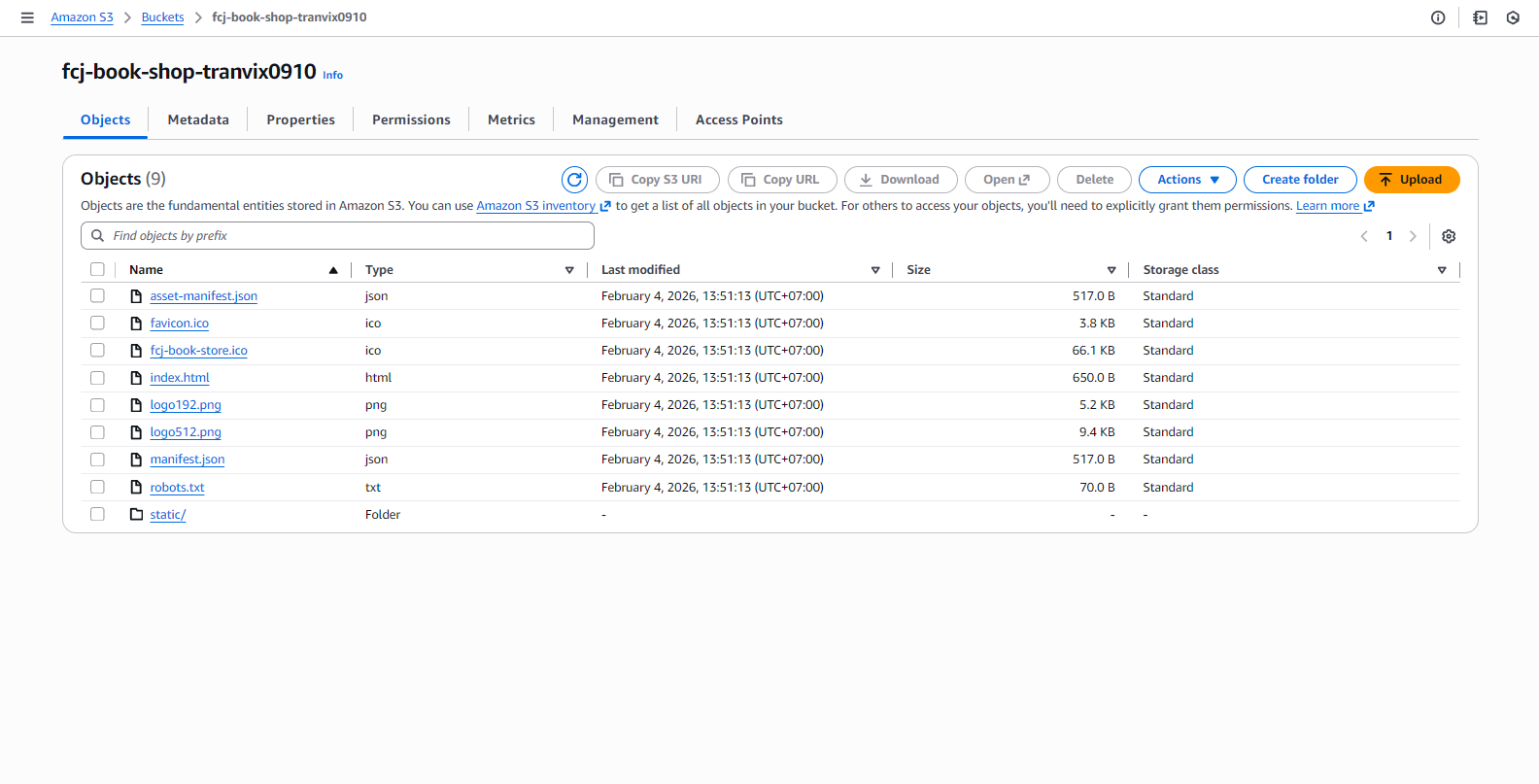Check the logo192.png row checkbox
This screenshot has width=1539, height=784.
(x=97, y=405)
